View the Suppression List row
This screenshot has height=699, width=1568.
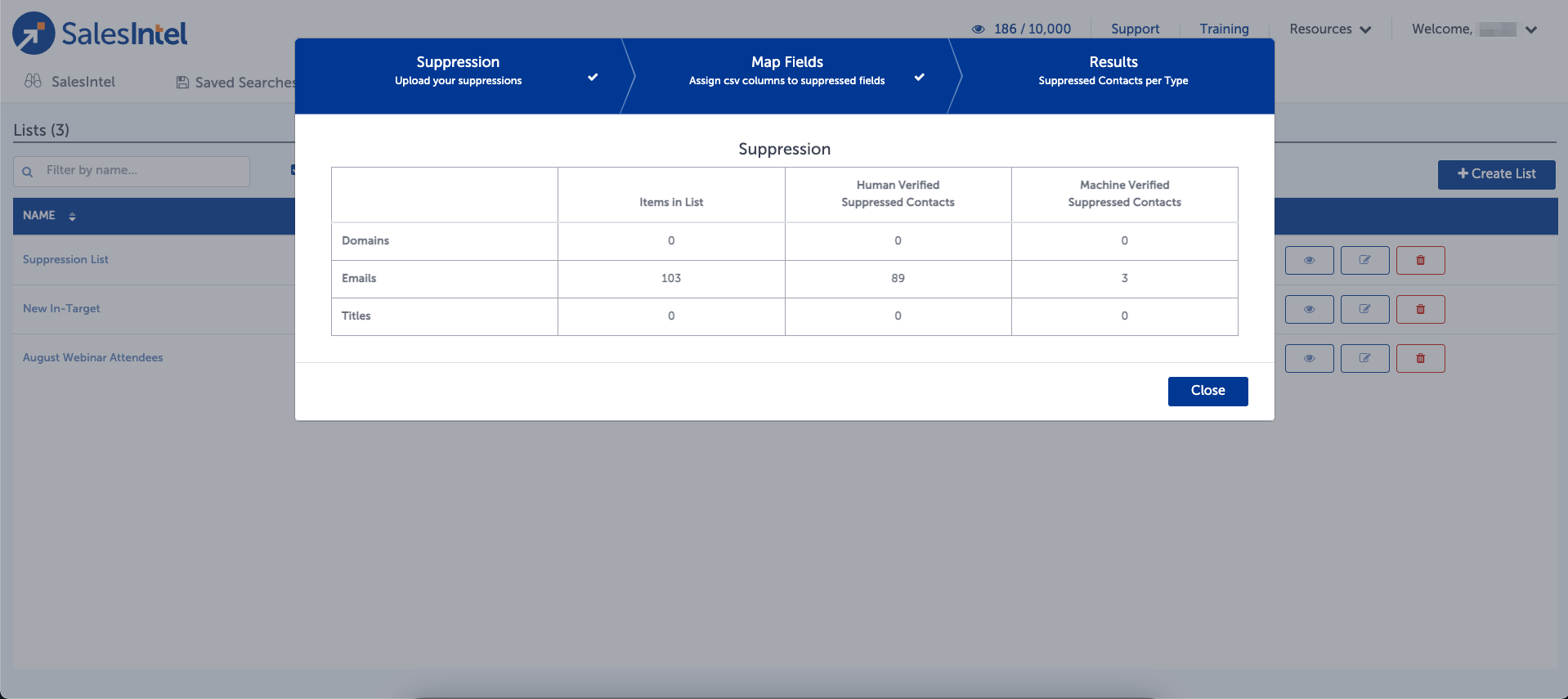[1309, 260]
